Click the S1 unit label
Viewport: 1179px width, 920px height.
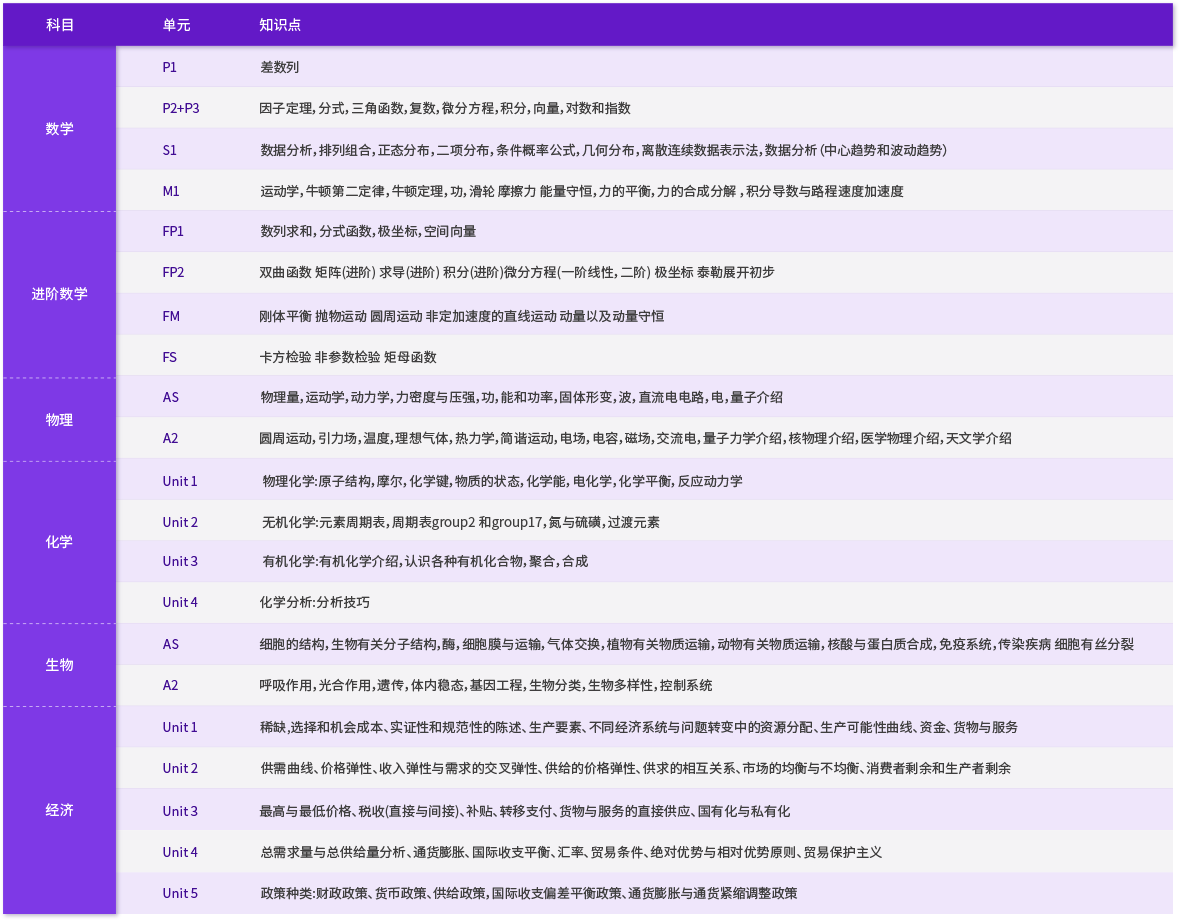170,150
